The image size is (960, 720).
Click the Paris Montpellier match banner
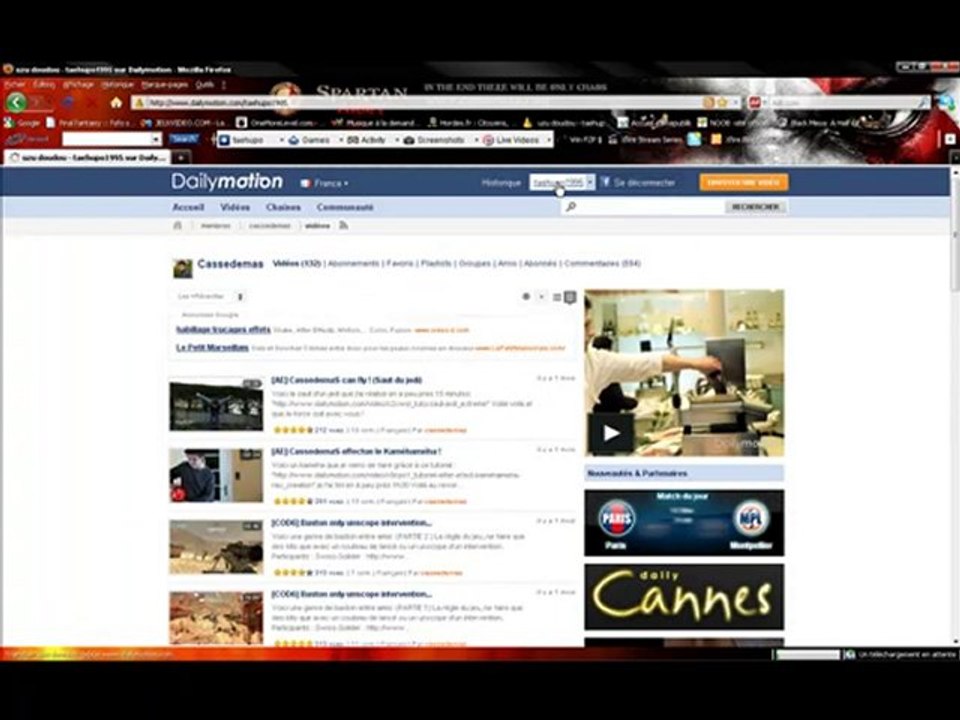(684, 523)
